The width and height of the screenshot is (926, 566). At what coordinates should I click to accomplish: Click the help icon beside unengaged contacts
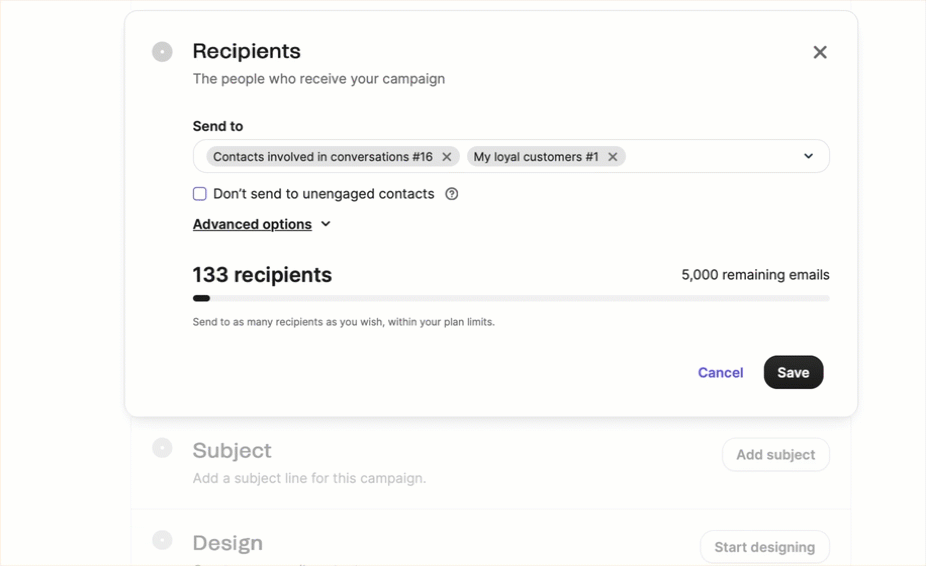(x=452, y=194)
